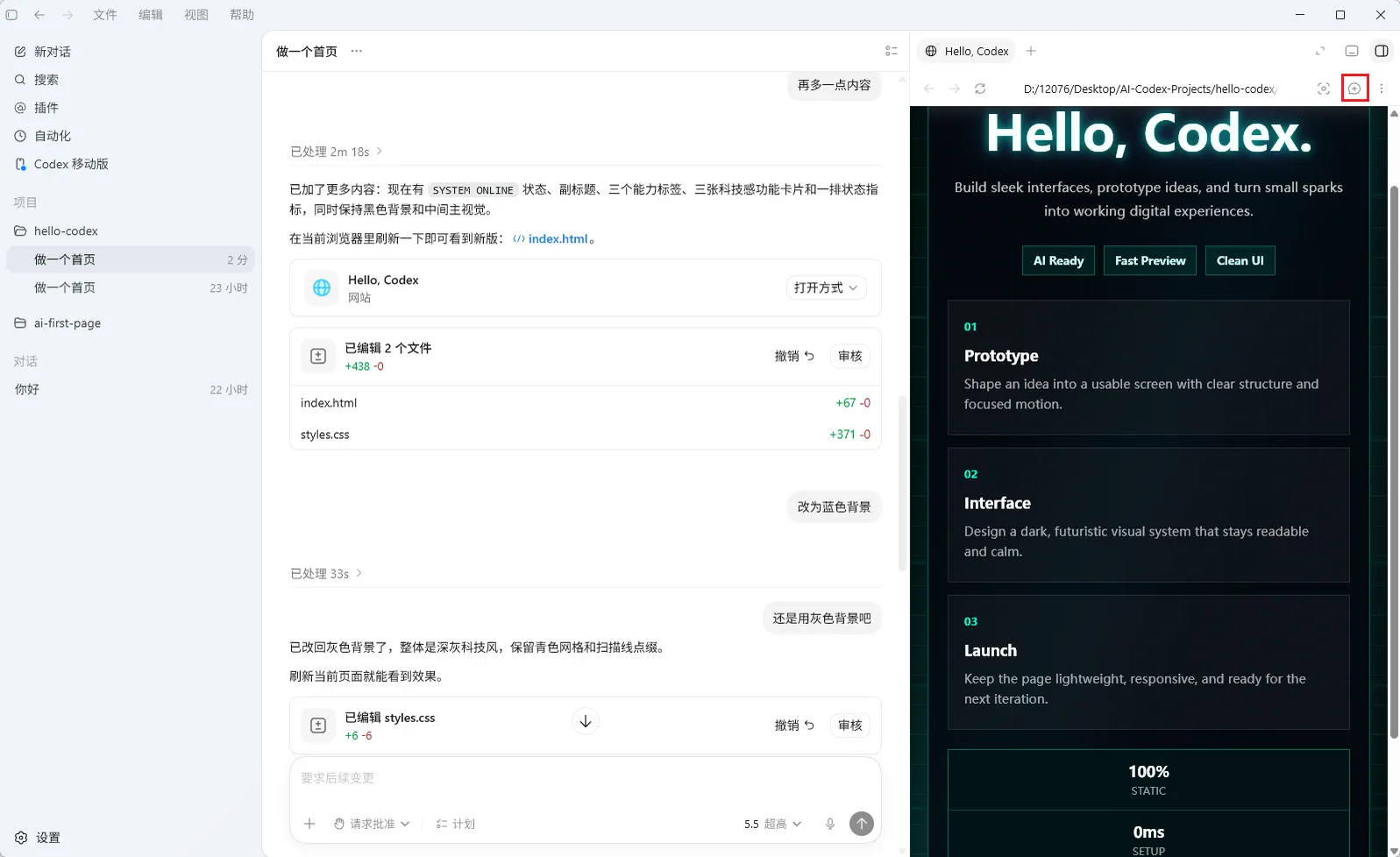Jump to bottom with the down arrow button
This screenshot has width=1400, height=857.
586,721
